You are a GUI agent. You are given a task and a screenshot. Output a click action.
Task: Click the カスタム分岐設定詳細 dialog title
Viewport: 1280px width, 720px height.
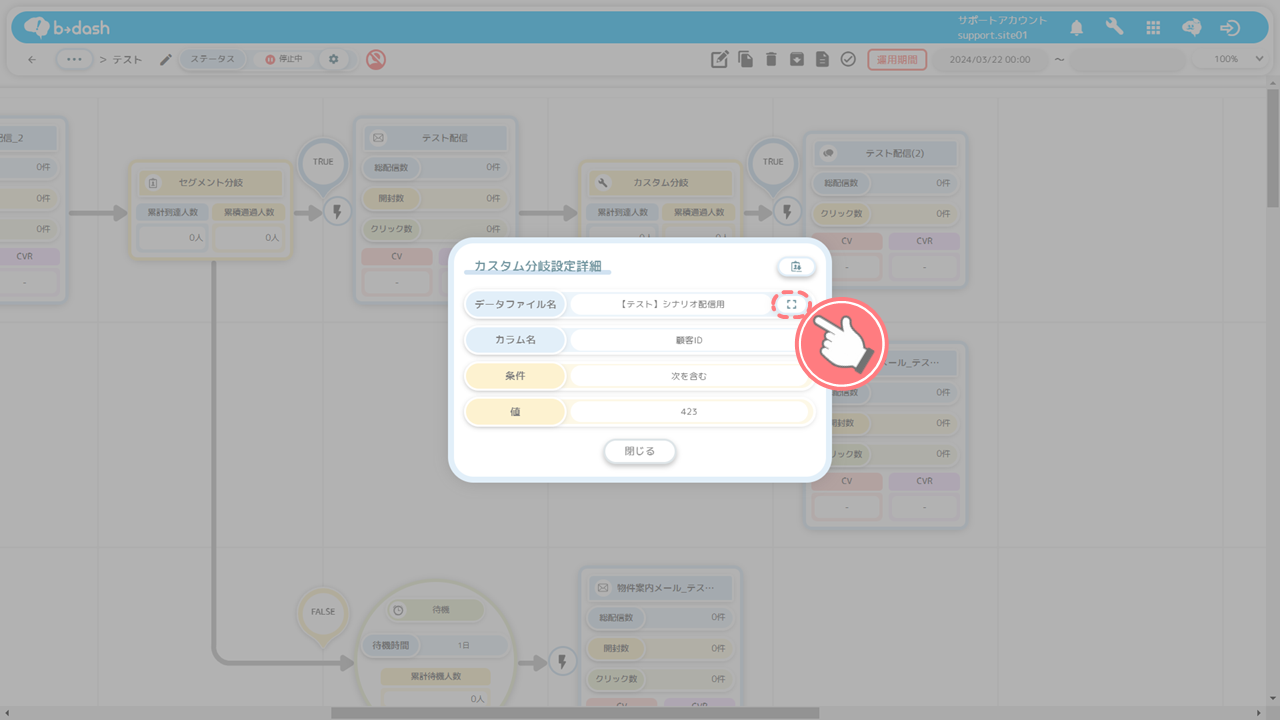[538, 266]
